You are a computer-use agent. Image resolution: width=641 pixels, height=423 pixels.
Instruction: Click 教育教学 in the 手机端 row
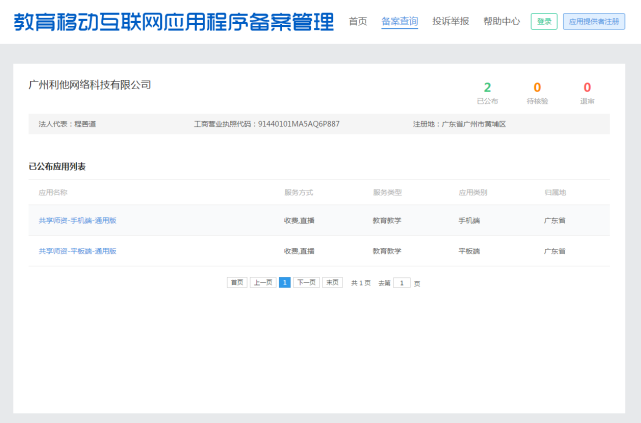coord(387,220)
